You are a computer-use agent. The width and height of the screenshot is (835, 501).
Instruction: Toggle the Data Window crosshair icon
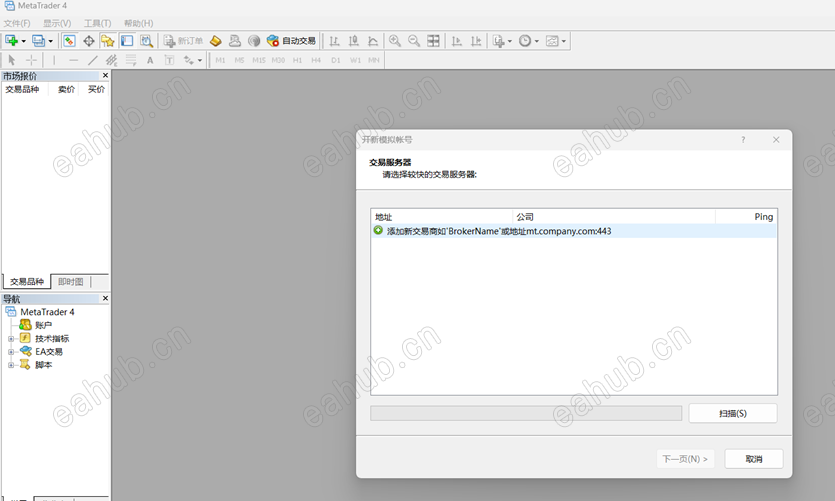[89, 40]
